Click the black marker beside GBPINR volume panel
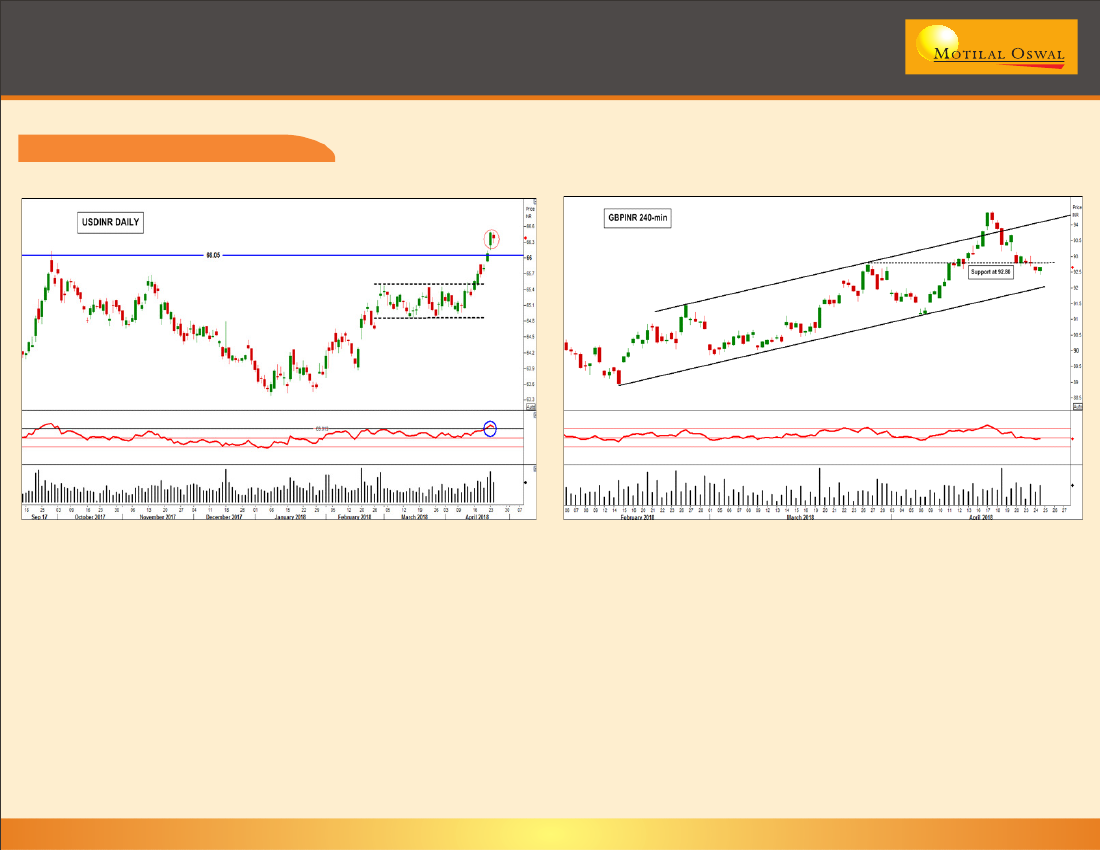The height and width of the screenshot is (850, 1100). point(1073,485)
